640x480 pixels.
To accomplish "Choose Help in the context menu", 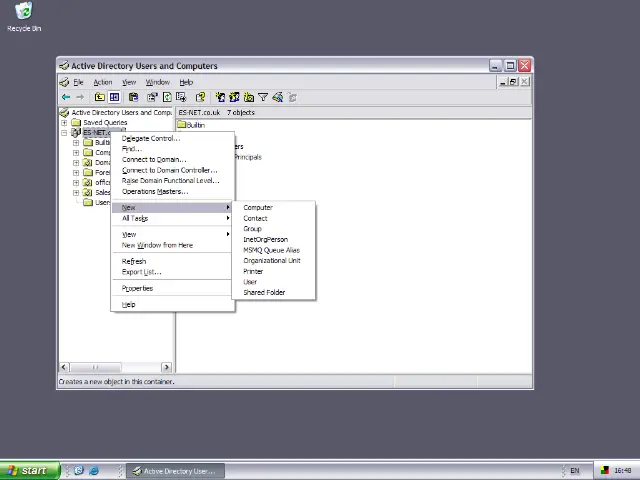I will click(x=173, y=304).
